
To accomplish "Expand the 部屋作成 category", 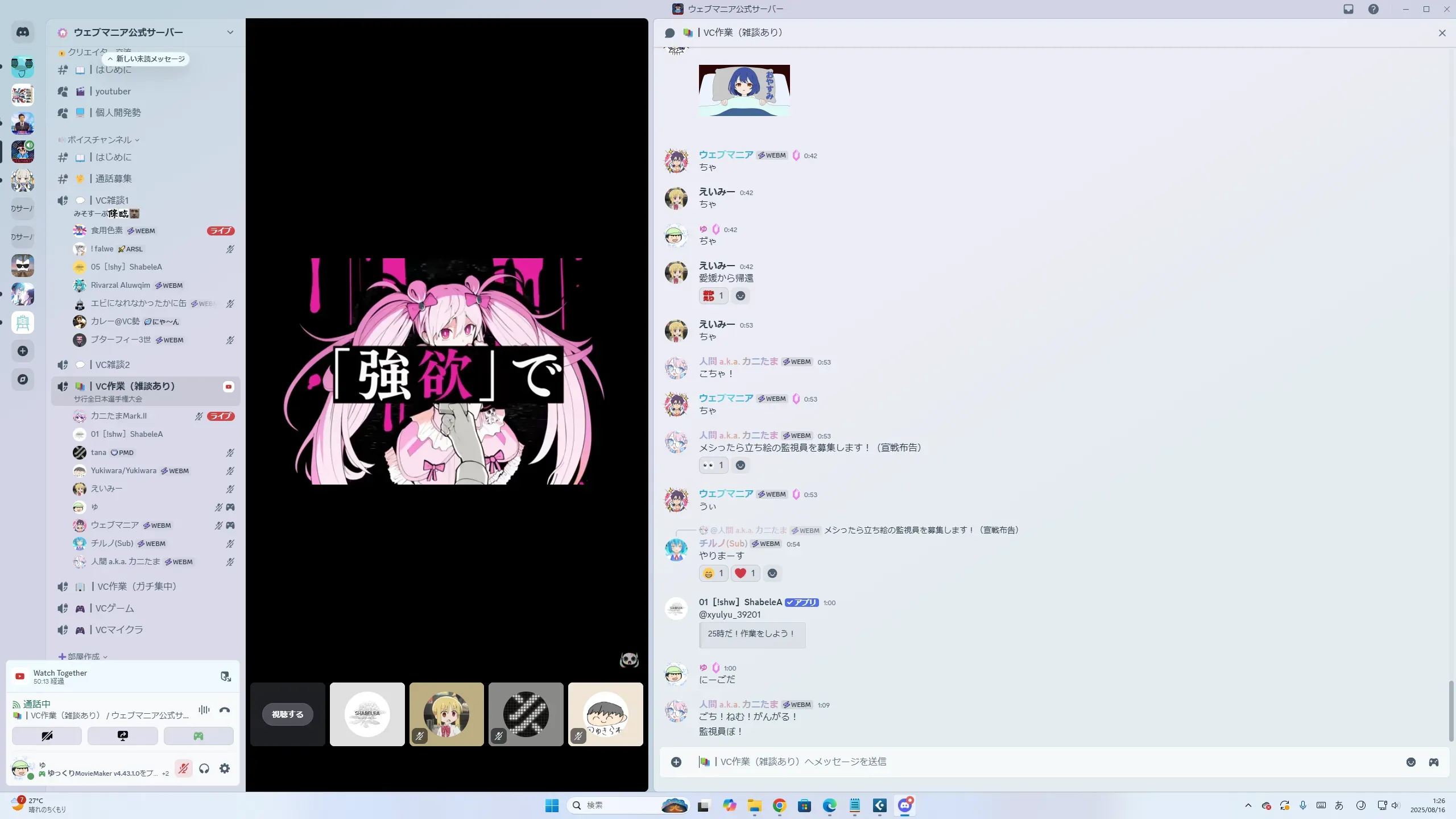I will [84, 656].
